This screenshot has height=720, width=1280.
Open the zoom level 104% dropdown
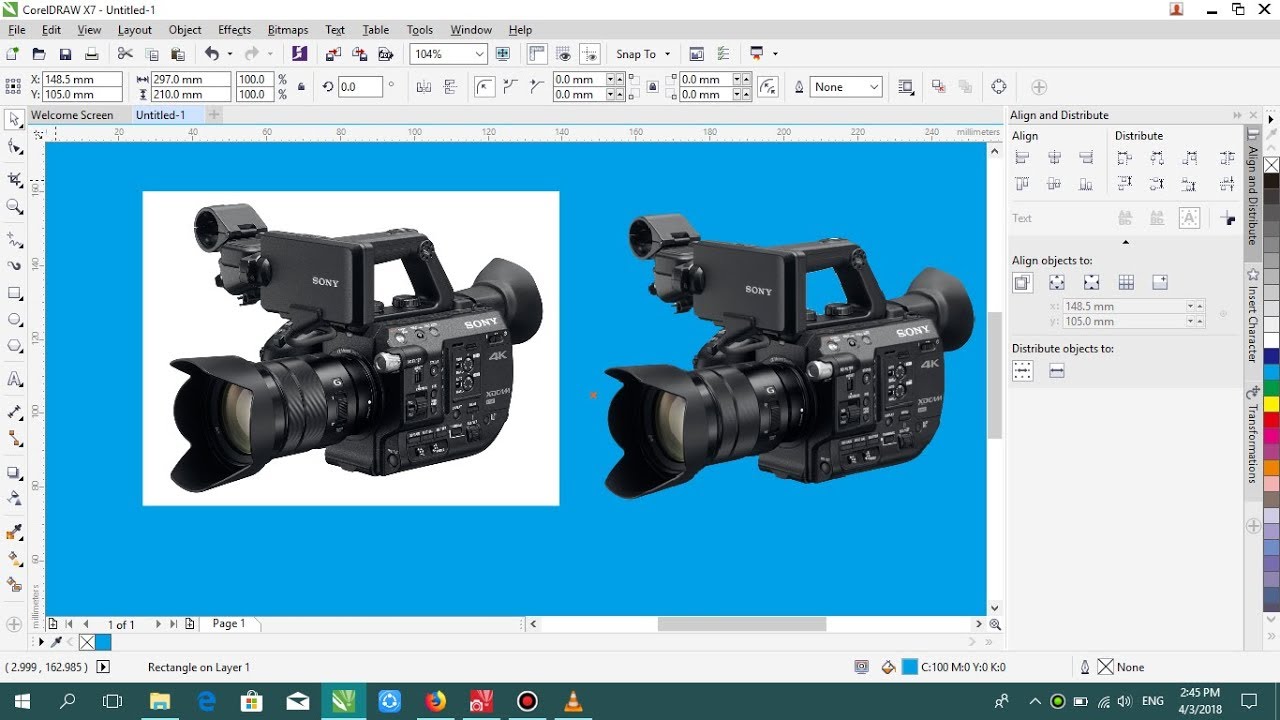pyautogui.click(x=480, y=54)
